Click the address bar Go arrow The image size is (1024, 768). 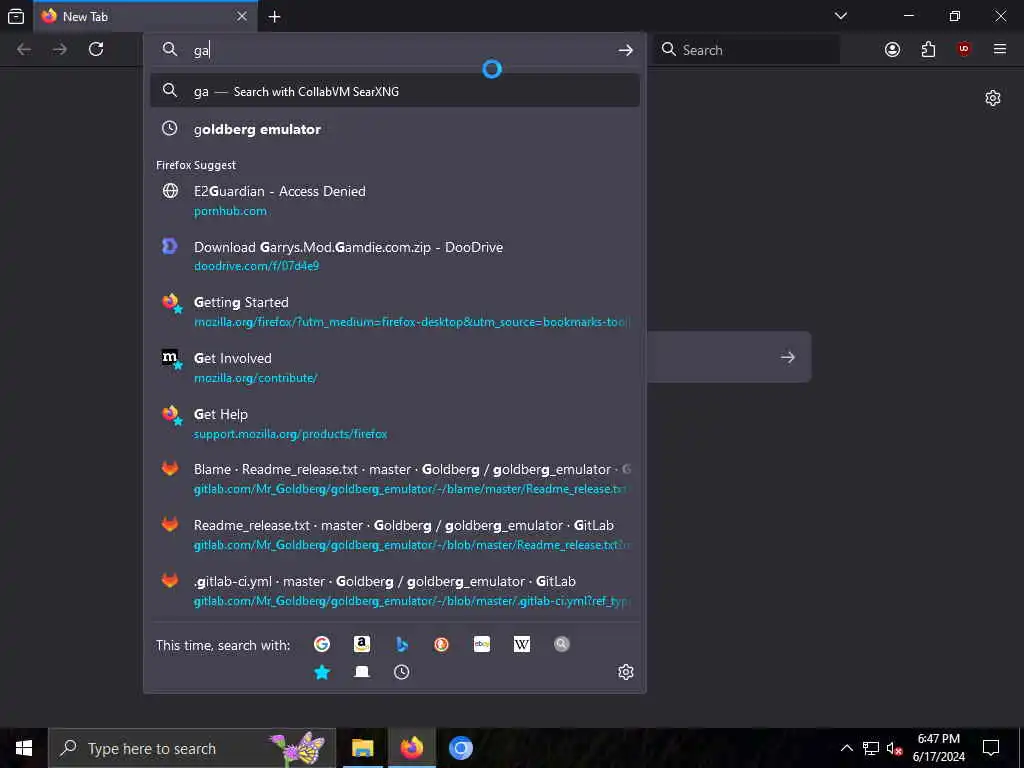tap(625, 50)
